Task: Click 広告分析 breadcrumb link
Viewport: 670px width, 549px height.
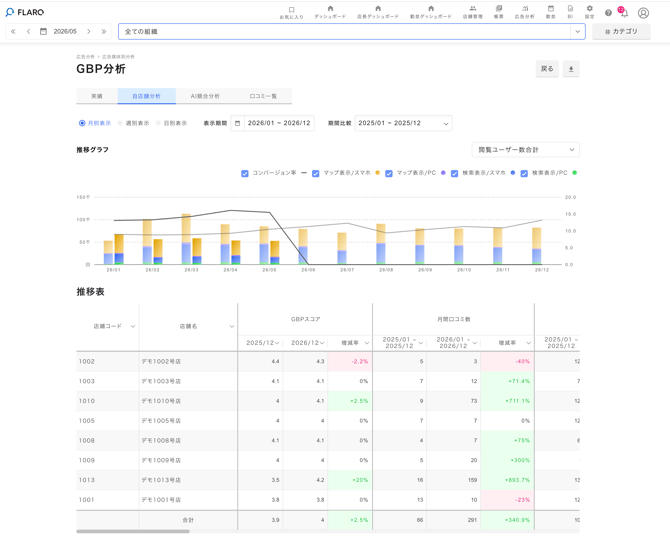Action: coord(85,57)
